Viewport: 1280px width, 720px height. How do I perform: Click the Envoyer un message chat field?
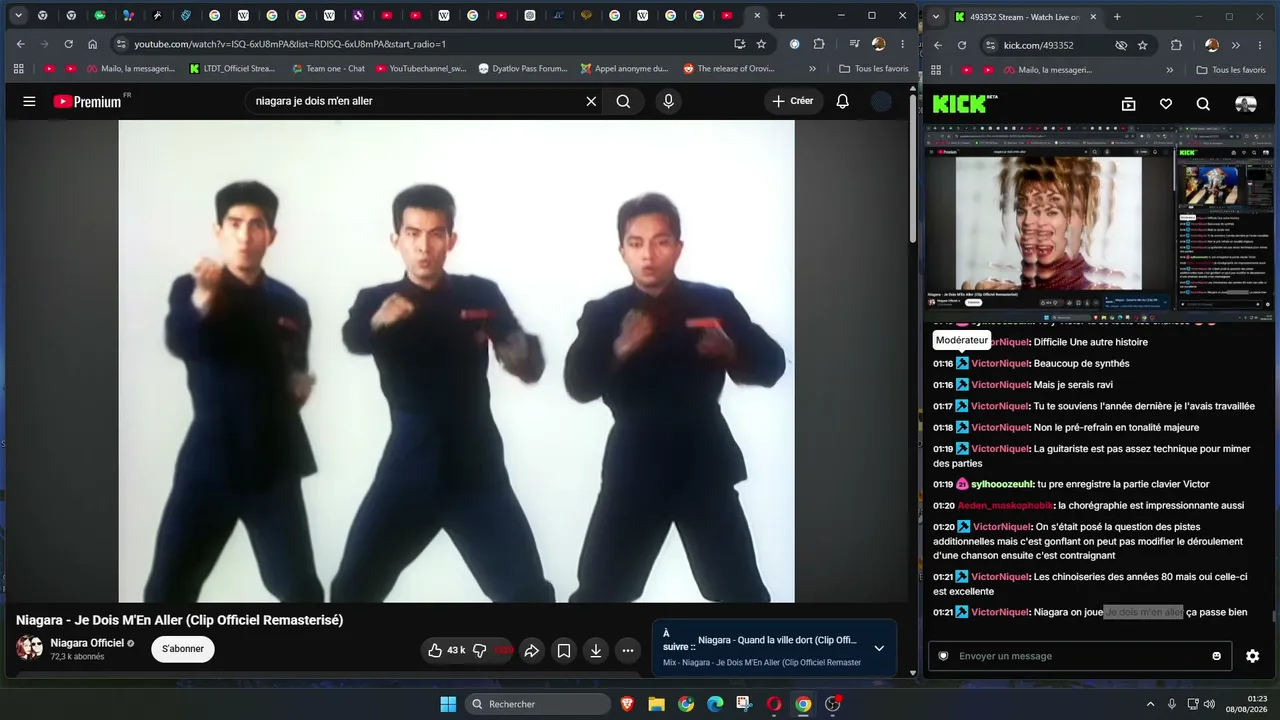pyautogui.click(x=1081, y=656)
